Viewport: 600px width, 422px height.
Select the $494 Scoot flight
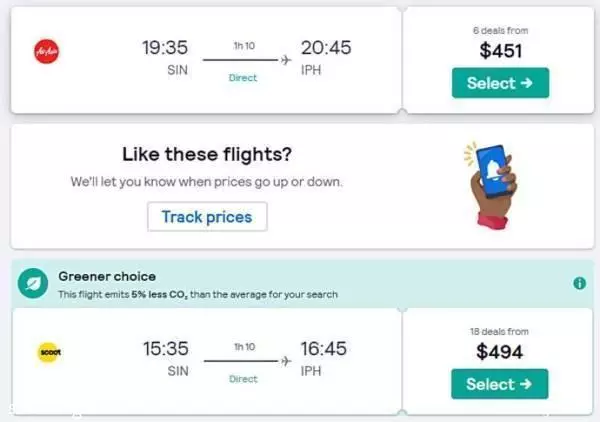pyautogui.click(x=499, y=384)
